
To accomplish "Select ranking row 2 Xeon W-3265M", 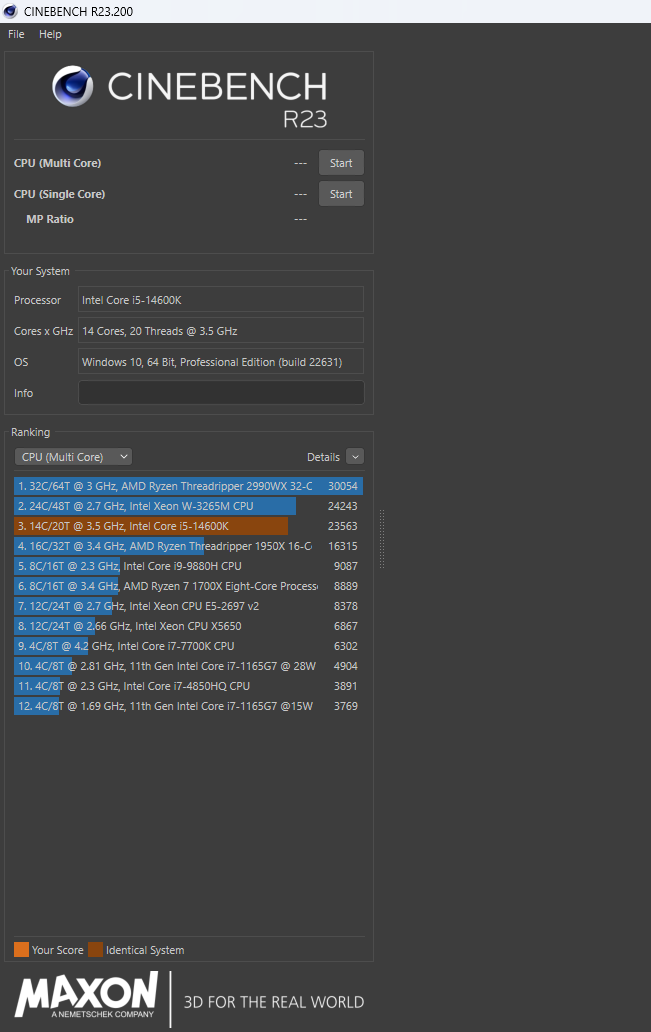I will click(x=188, y=506).
